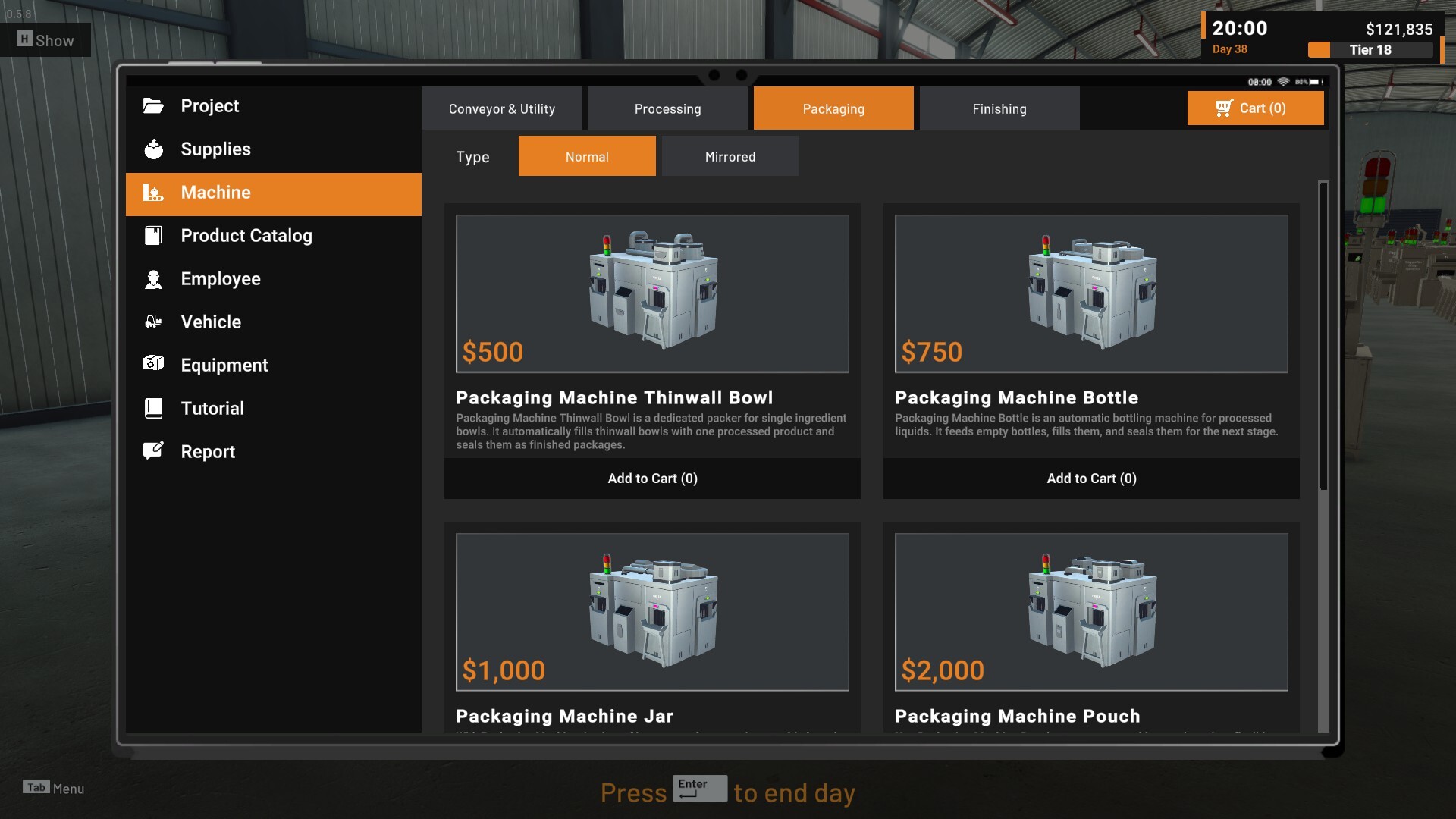
Task: Go to the Finishing tab
Action: 999,109
